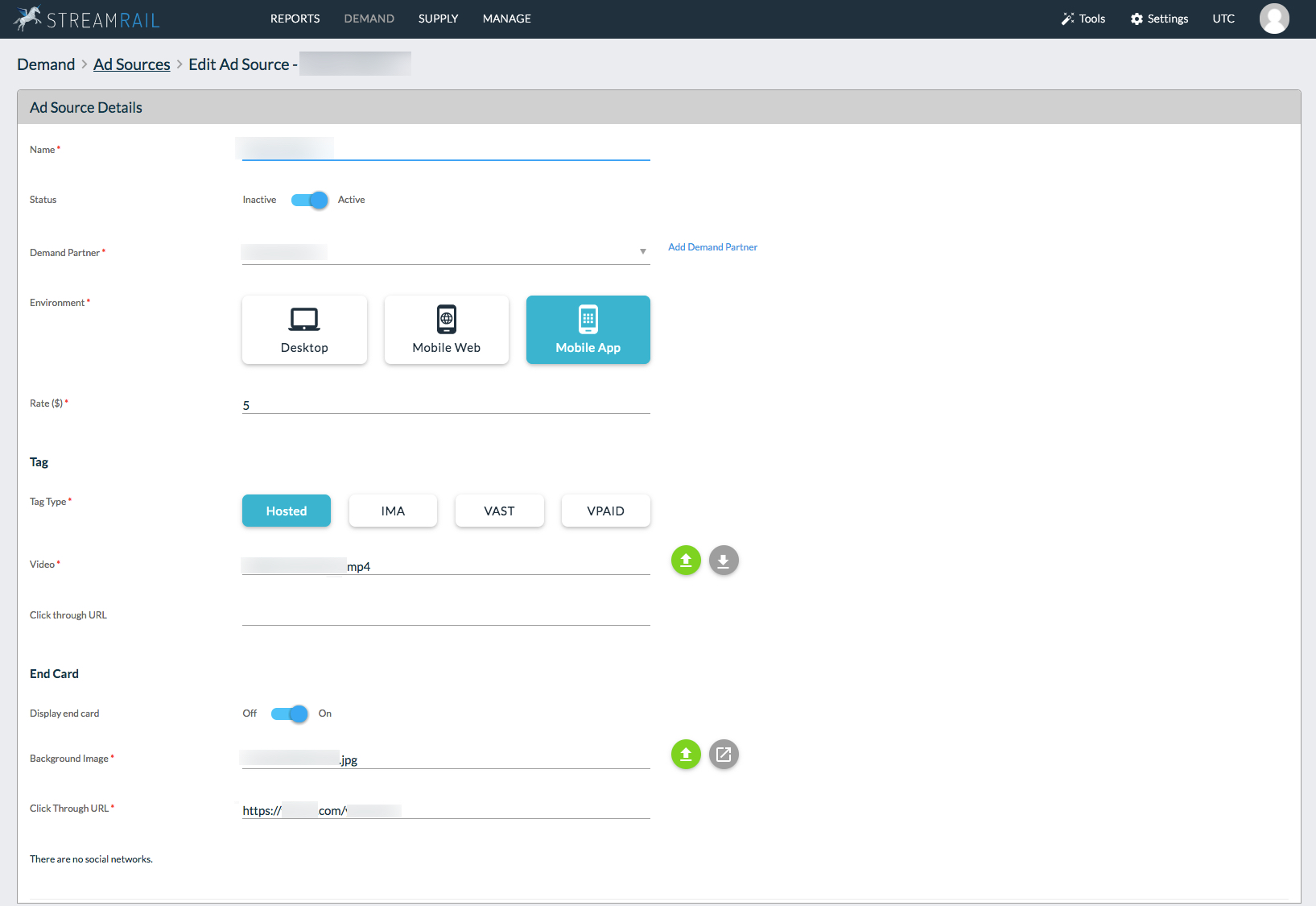Download the hosted video file
1316x906 pixels.
coord(724,560)
